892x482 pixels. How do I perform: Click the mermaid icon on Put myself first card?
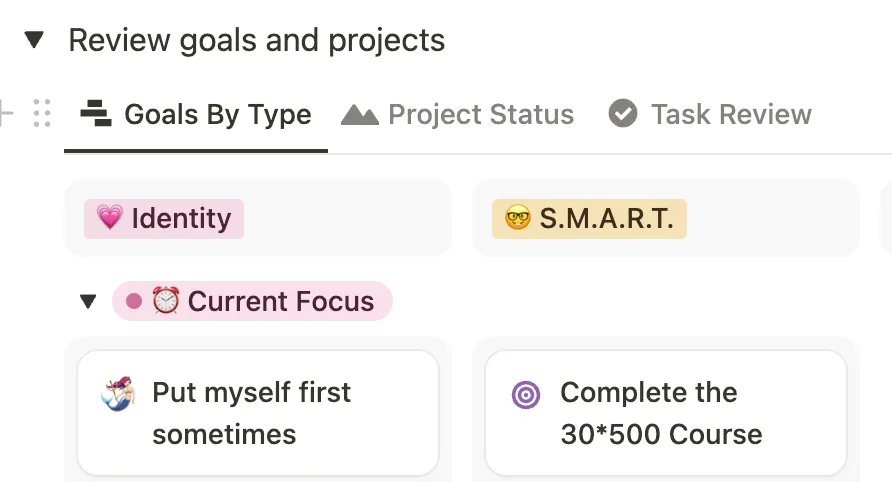click(118, 395)
